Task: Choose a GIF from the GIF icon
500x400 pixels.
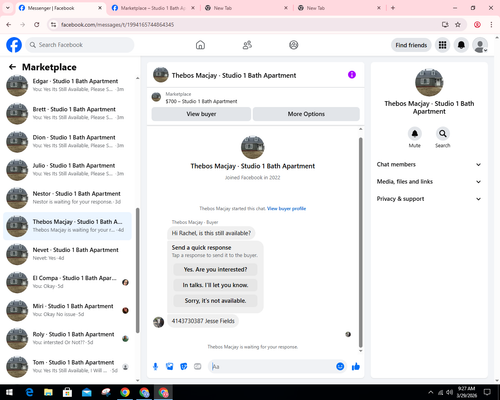Action: tap(198, 367)
